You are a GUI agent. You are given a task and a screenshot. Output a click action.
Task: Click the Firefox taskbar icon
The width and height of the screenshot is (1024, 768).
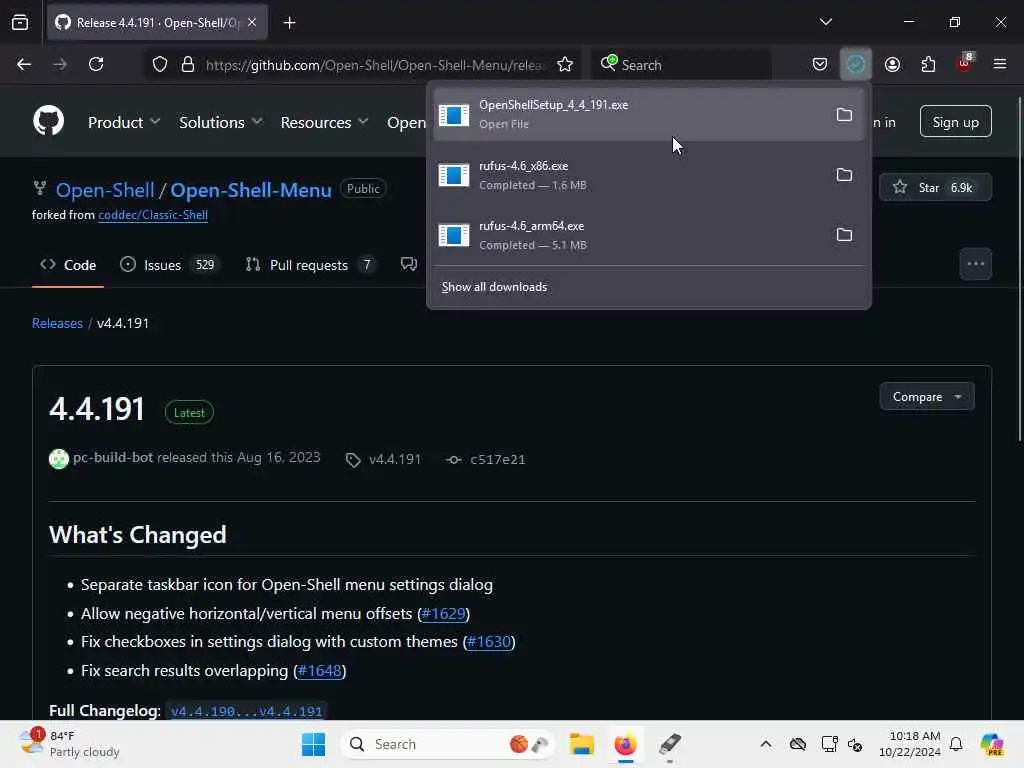625,744
